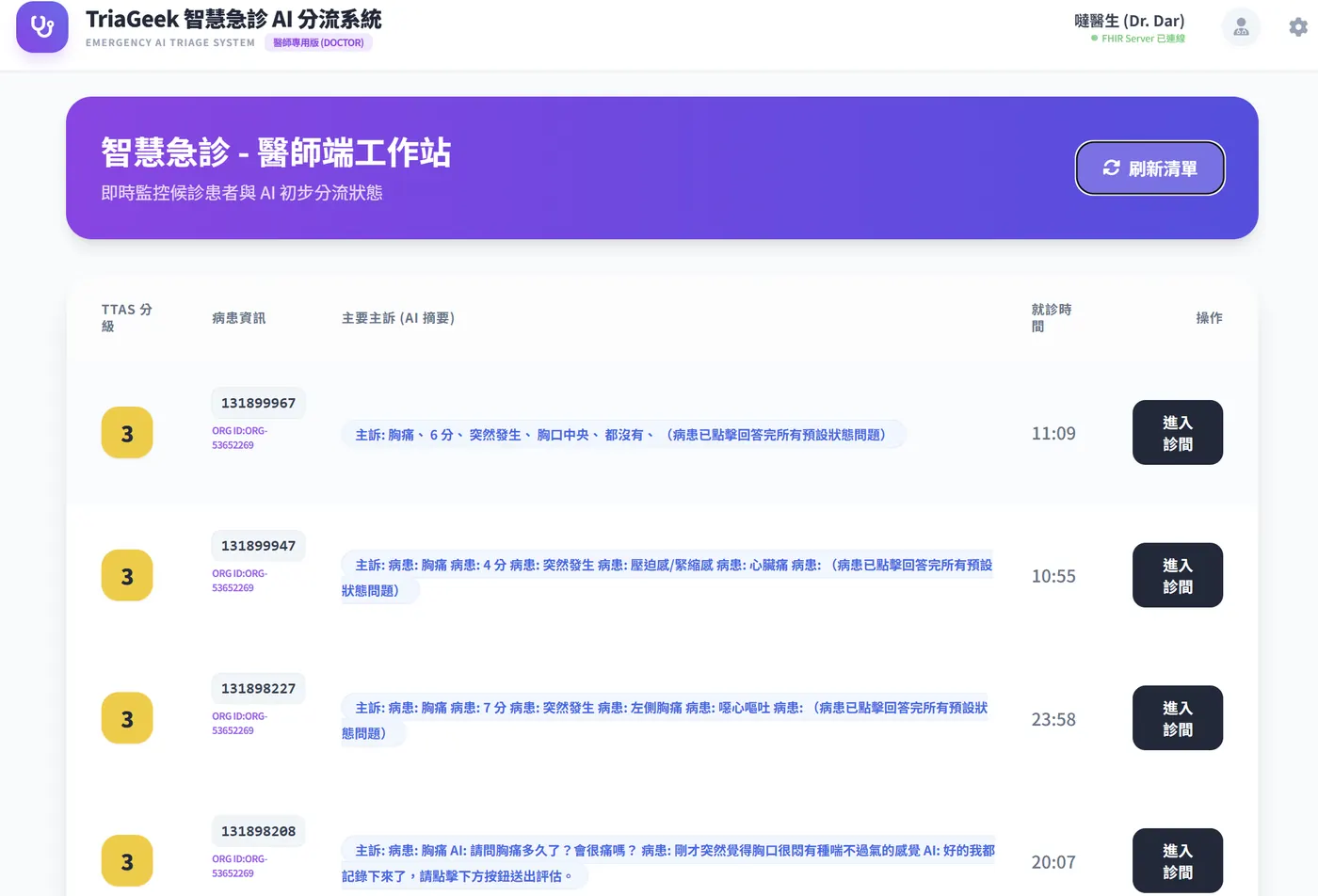Open the user profile avatar icon
This screenshot has width=1318, height=896.
1241,27
